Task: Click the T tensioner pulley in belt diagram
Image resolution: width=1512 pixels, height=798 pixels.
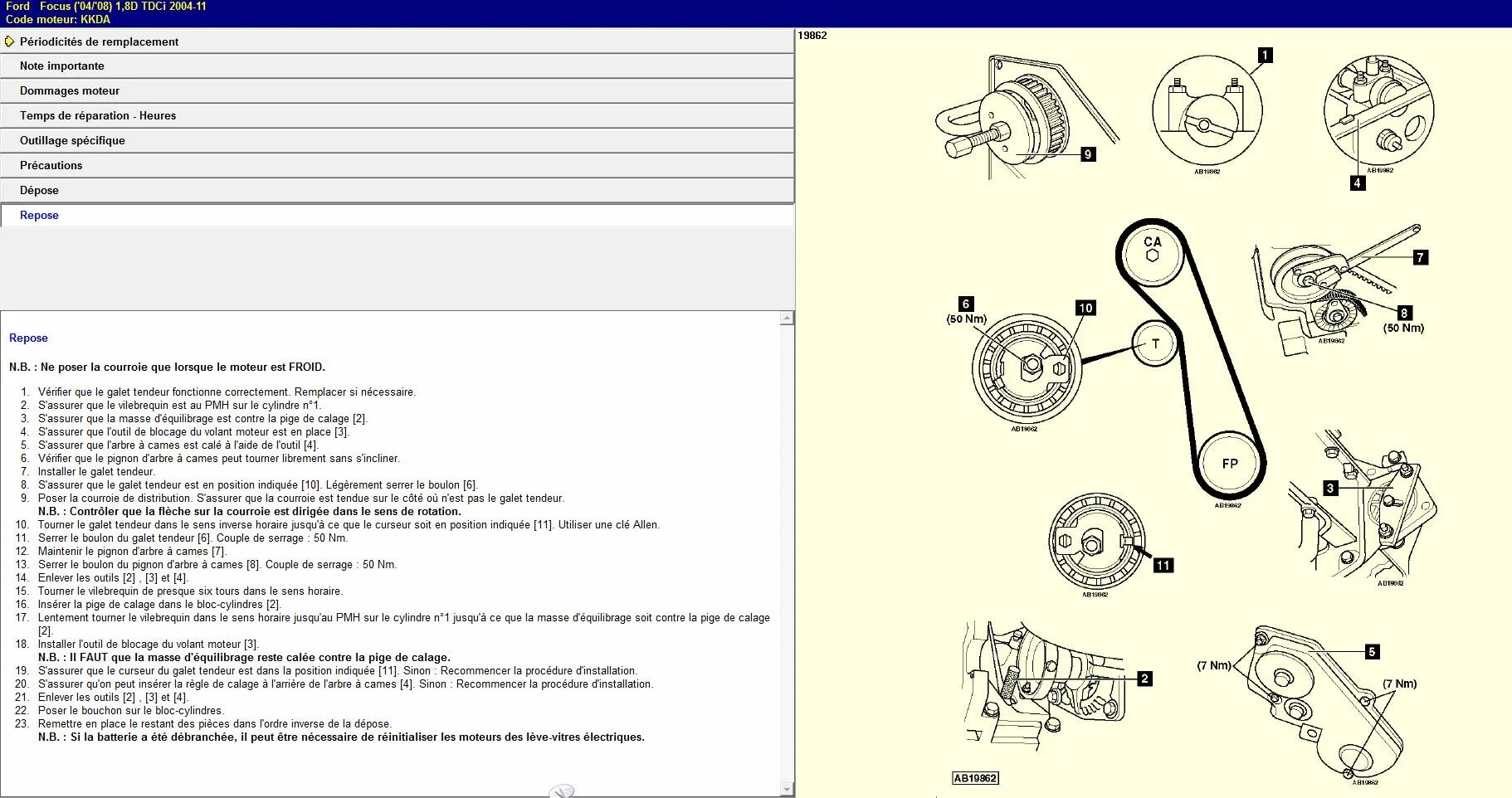Action: pyautogui.click(x=1155, y=343)
